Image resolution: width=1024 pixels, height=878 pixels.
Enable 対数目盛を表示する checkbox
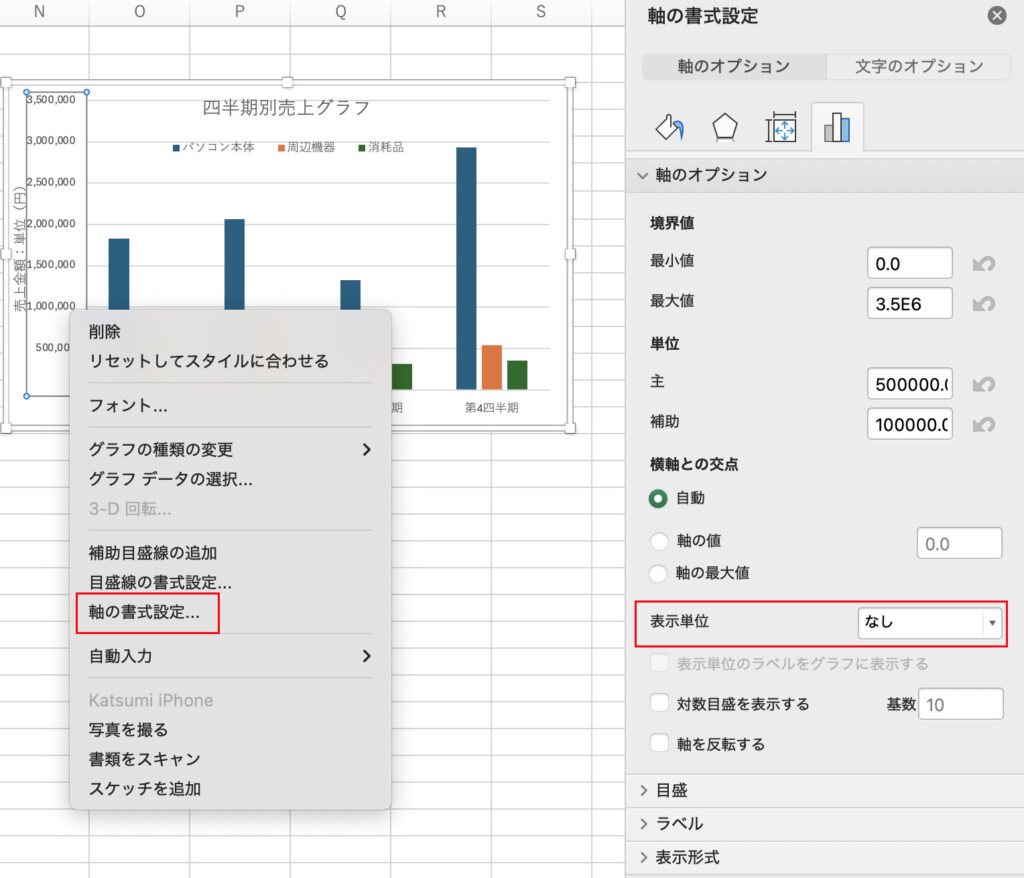coord(659,704)
